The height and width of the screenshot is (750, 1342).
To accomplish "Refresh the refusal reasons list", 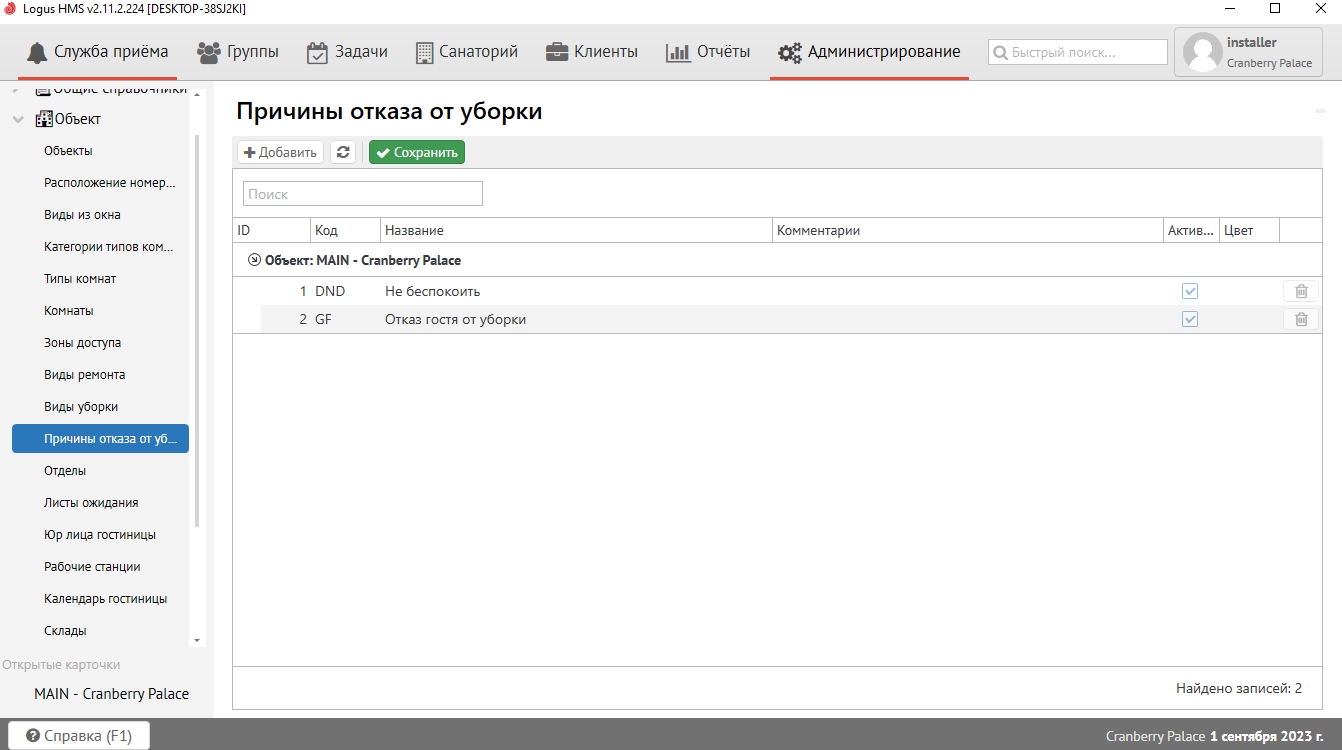I will click(343, 152).
